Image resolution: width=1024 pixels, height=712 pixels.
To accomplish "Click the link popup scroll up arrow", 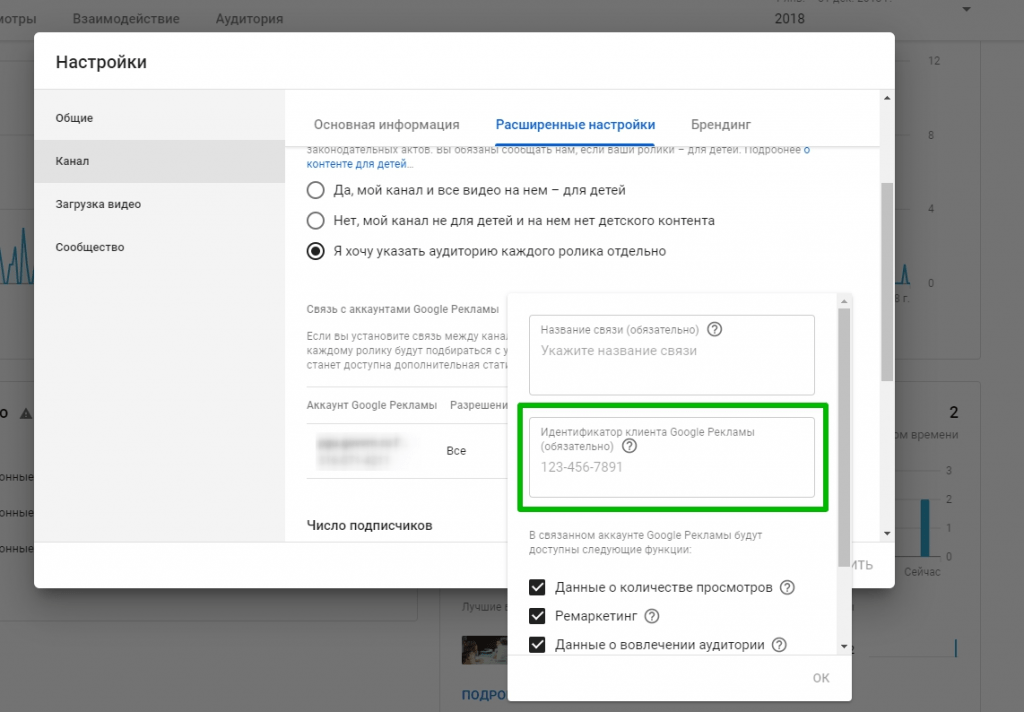I will (844, 301).
